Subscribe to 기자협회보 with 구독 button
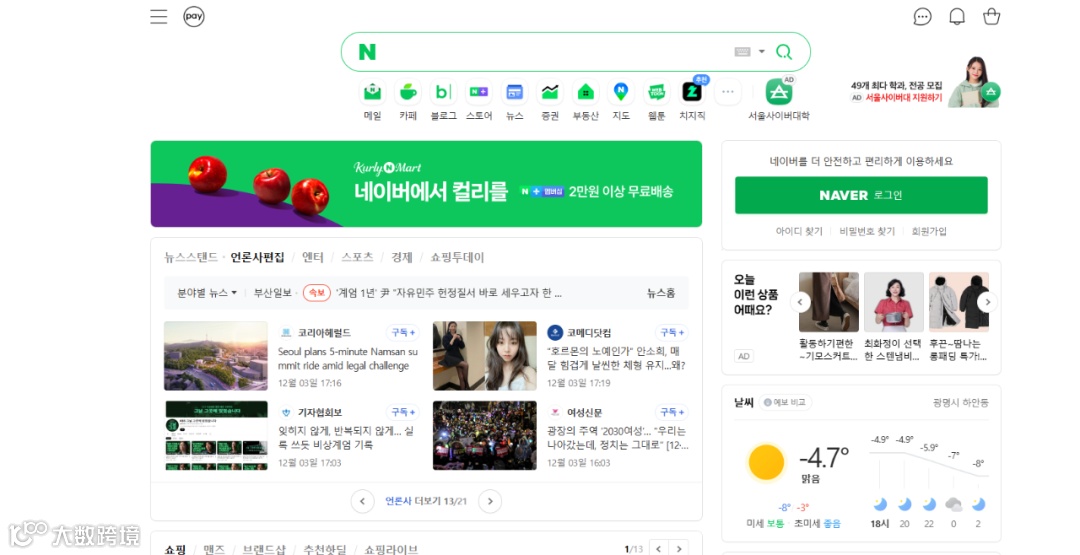Viewport: 1080px width, 555px height. coord(403,412)
